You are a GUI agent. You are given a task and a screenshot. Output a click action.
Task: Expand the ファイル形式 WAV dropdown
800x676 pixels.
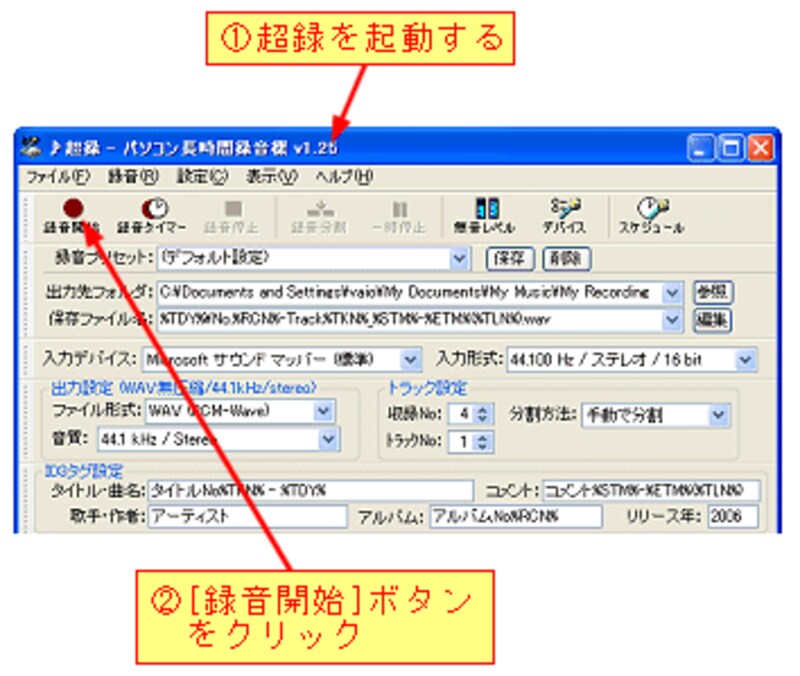point(323,411)
